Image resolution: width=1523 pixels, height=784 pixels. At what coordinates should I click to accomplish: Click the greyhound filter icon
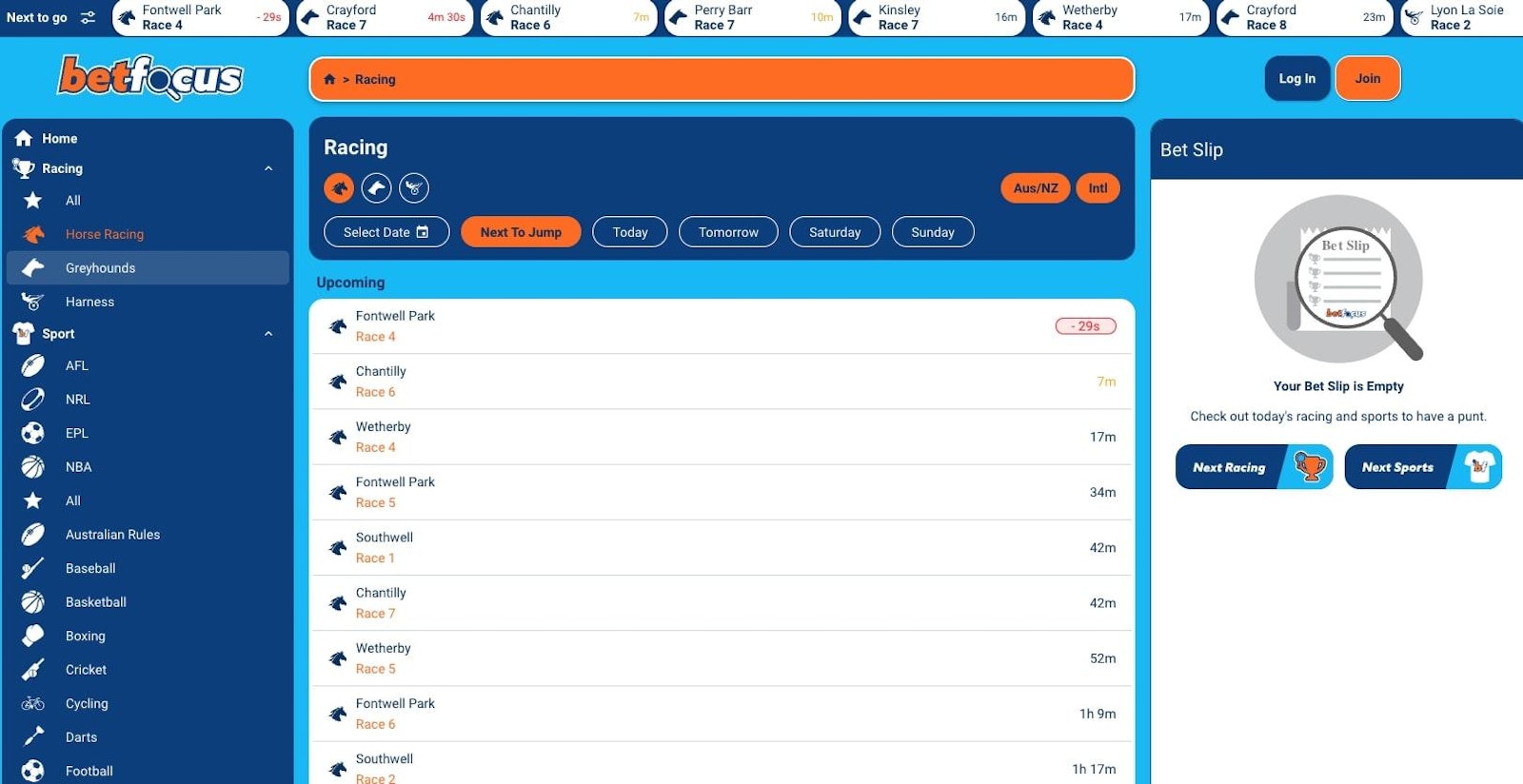pos(376,188)
